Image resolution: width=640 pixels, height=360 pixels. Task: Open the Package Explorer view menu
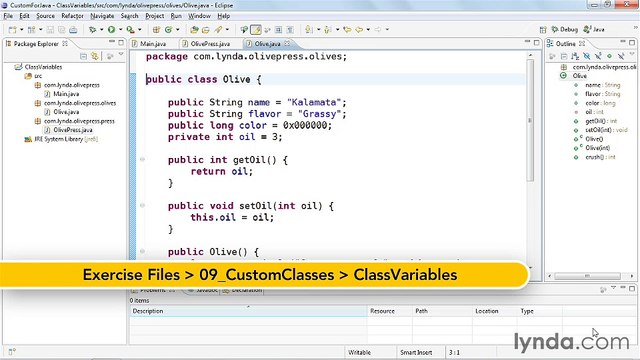click(121, 55)
